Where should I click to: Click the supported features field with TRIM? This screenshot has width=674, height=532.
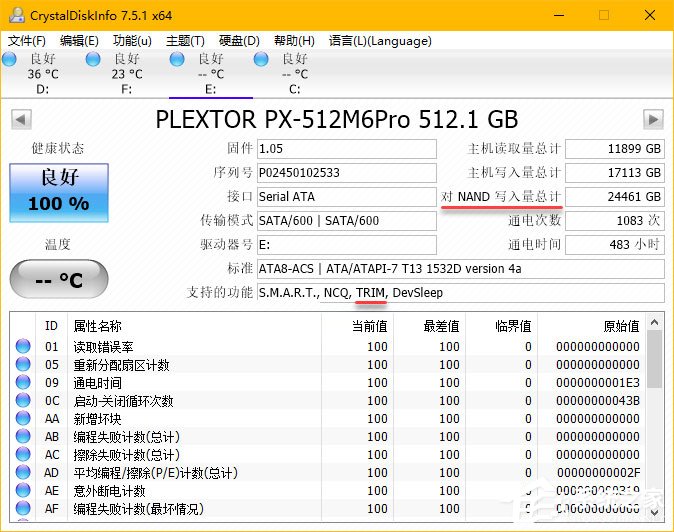(x=461, y=293)
